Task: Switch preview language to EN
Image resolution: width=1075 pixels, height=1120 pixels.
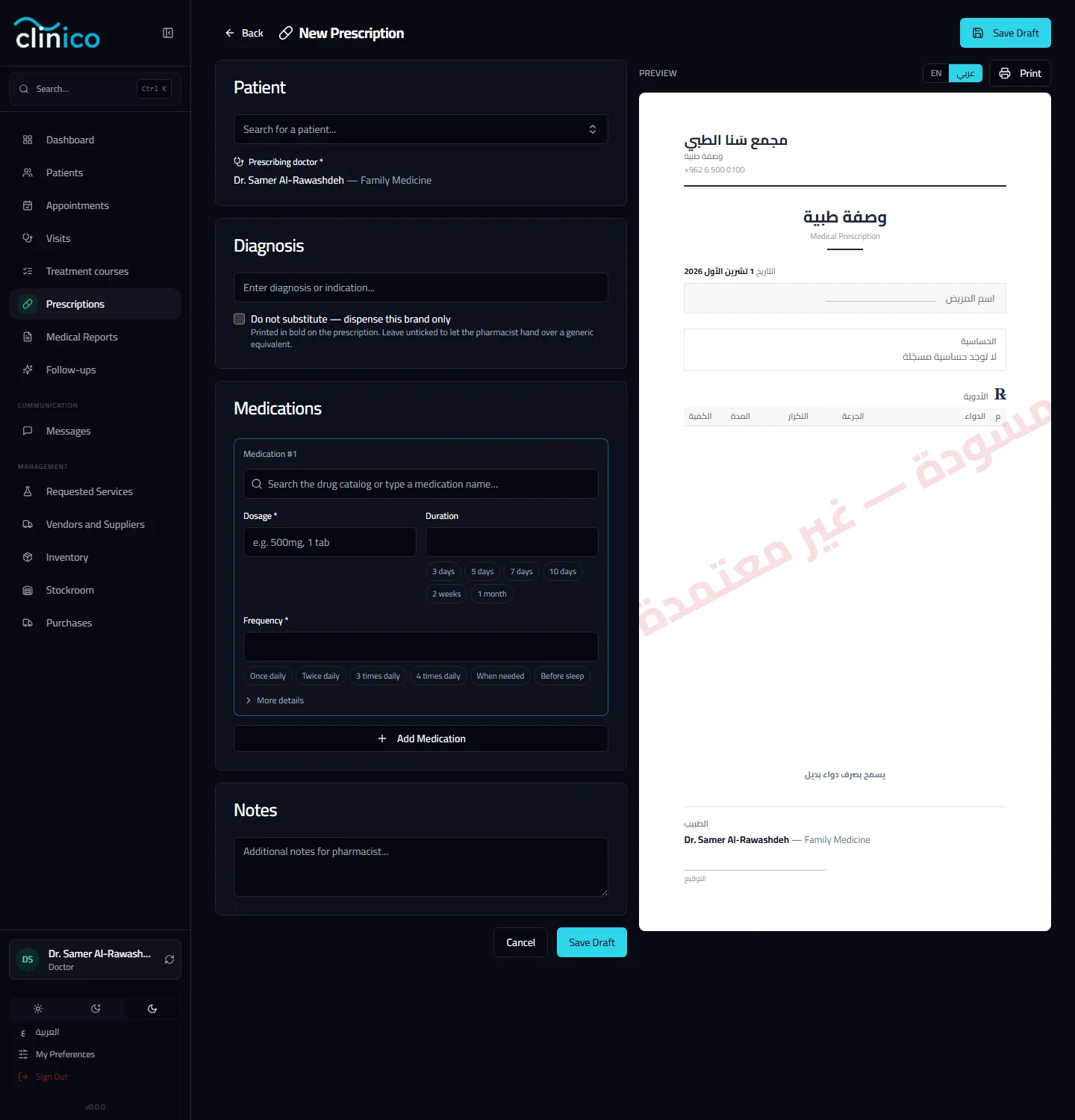Action: [x=936, y=73]
